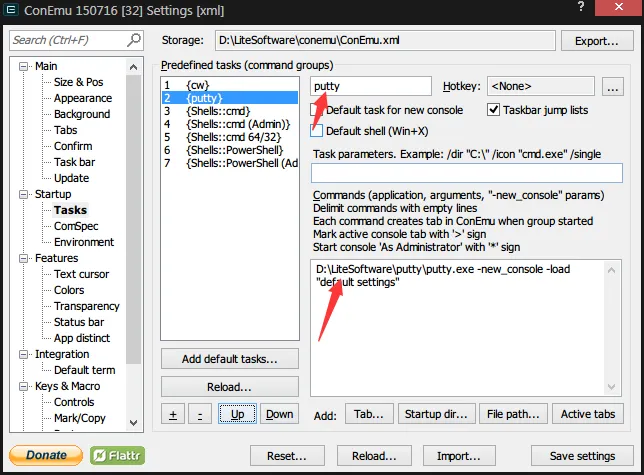Open App distinct settings page
Screen dimensions: 644x475
tap(82, 338)
